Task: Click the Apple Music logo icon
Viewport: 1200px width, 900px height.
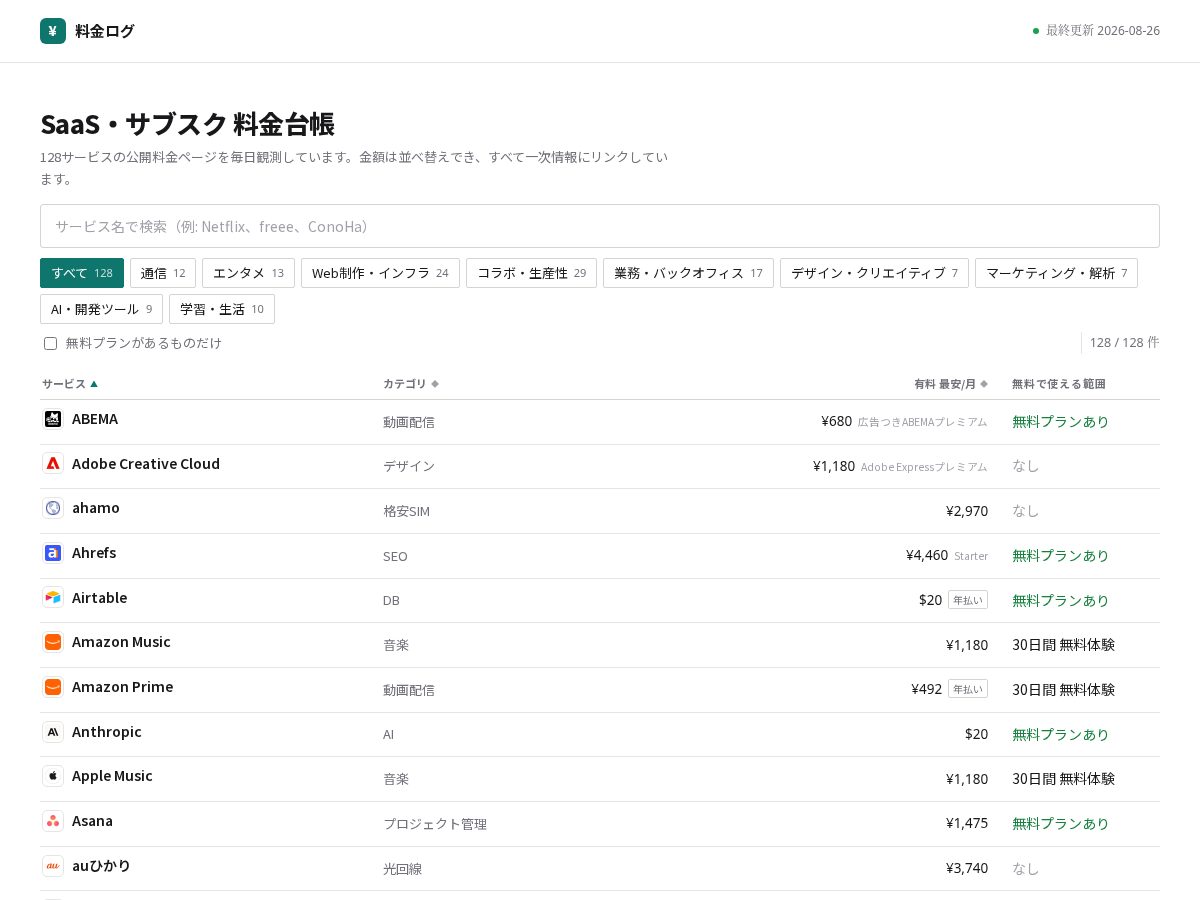Action: (x=53, y=776)
